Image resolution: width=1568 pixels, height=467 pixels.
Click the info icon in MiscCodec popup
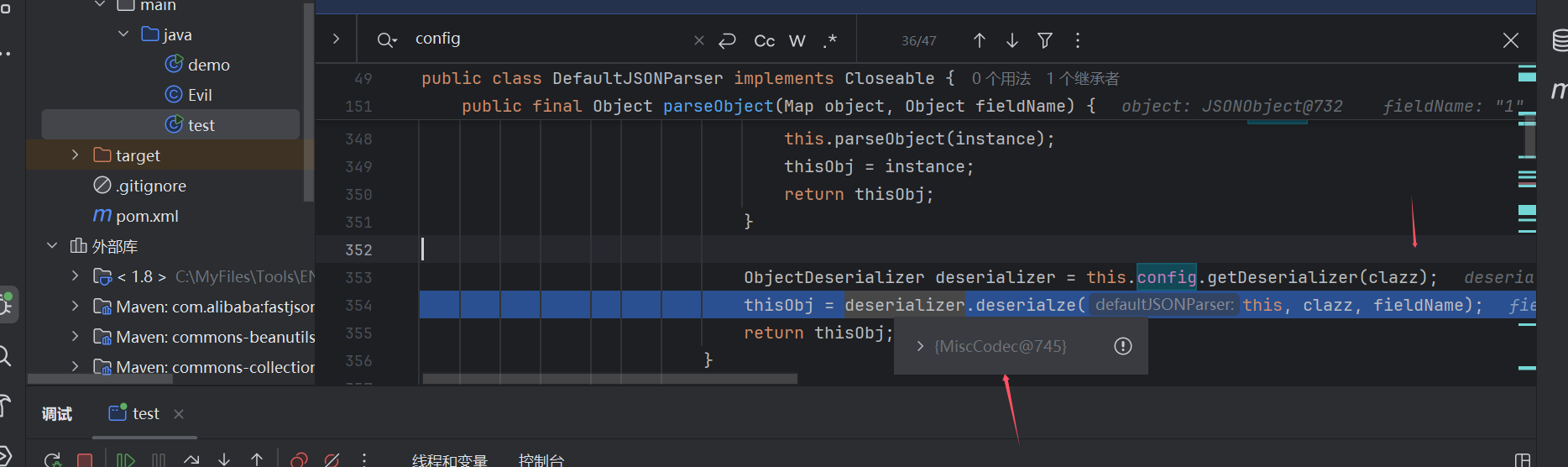[1123, 346]
